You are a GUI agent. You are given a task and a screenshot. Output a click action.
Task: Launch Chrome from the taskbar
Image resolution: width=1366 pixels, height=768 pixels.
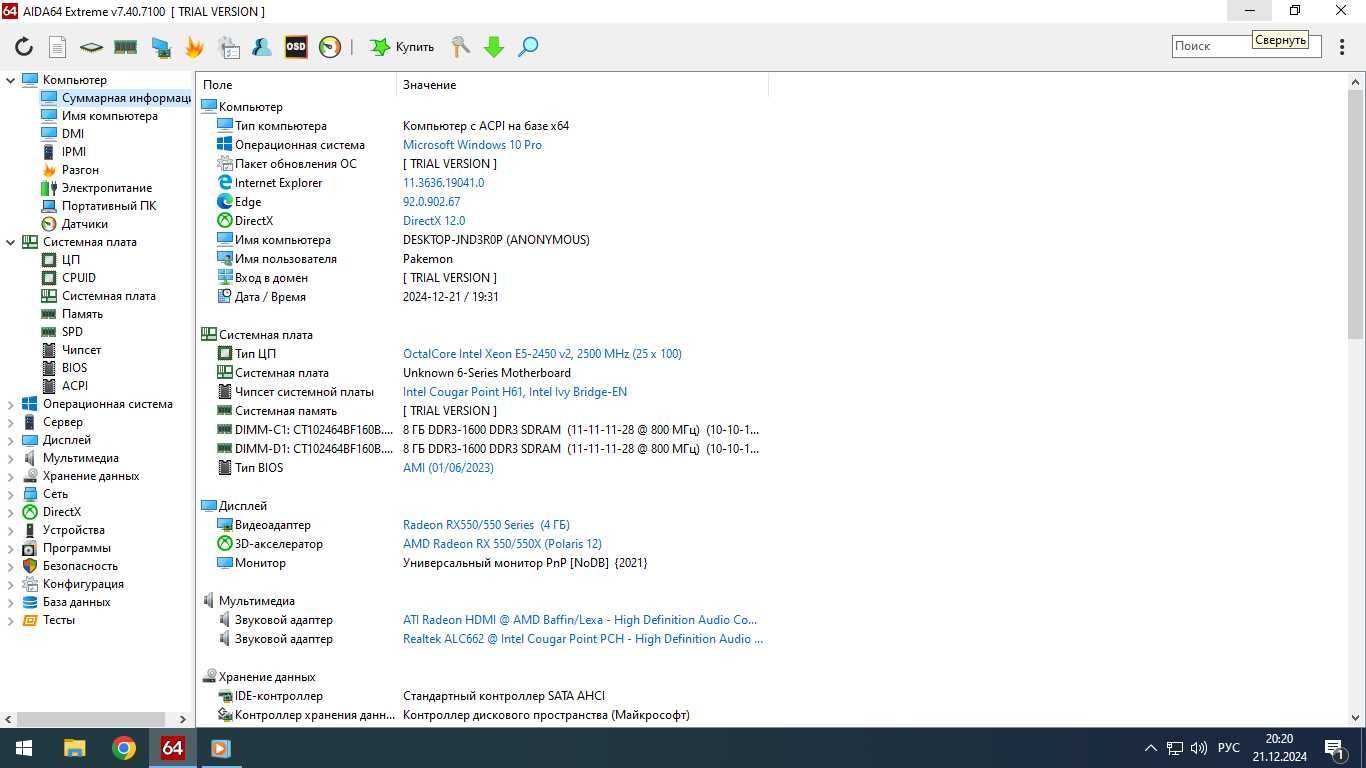[124, 748]
